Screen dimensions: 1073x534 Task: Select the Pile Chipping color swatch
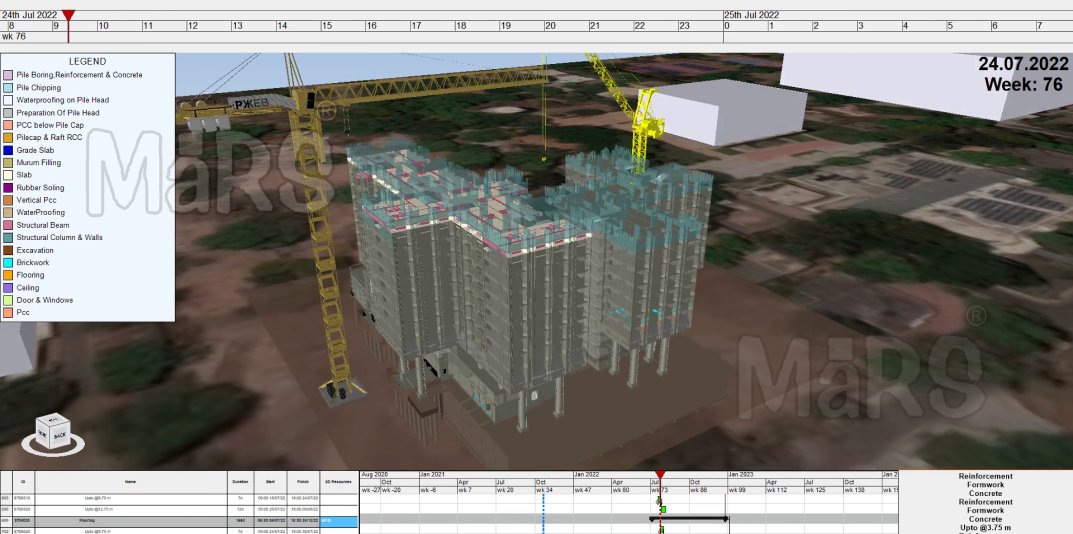click(8, 88)
